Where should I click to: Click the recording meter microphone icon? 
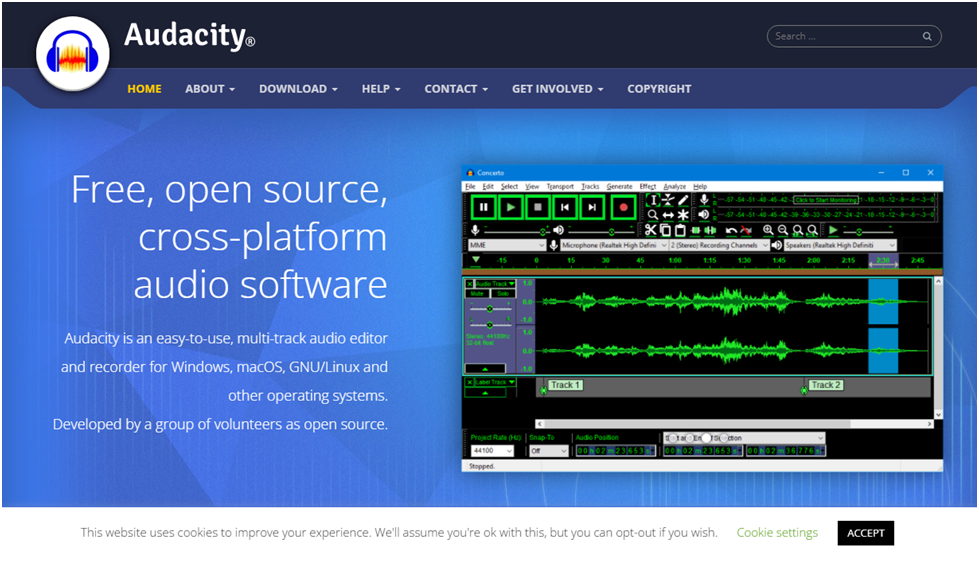click(704, 200)
